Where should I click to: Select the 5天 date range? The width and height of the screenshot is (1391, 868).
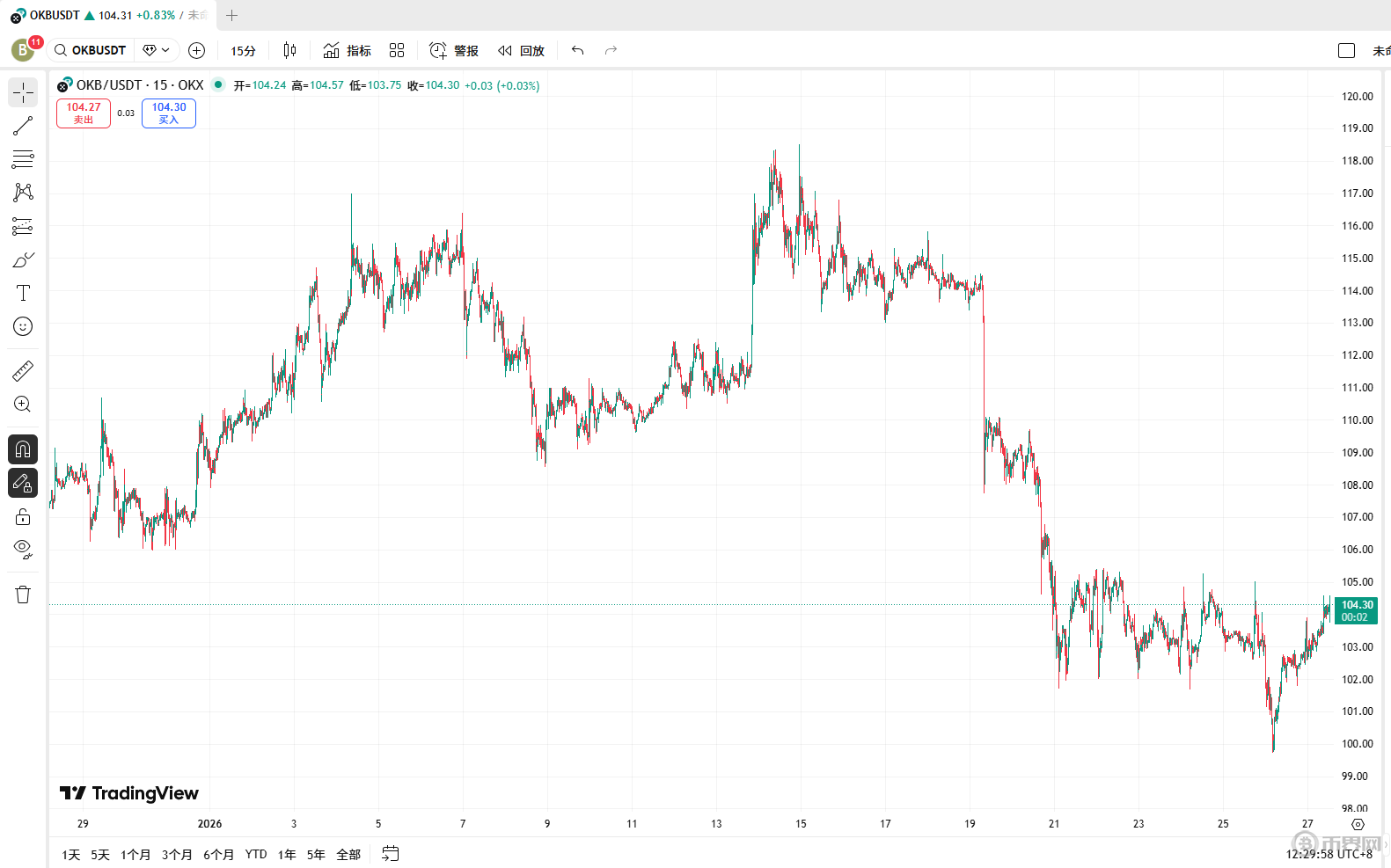pos(100,855)
